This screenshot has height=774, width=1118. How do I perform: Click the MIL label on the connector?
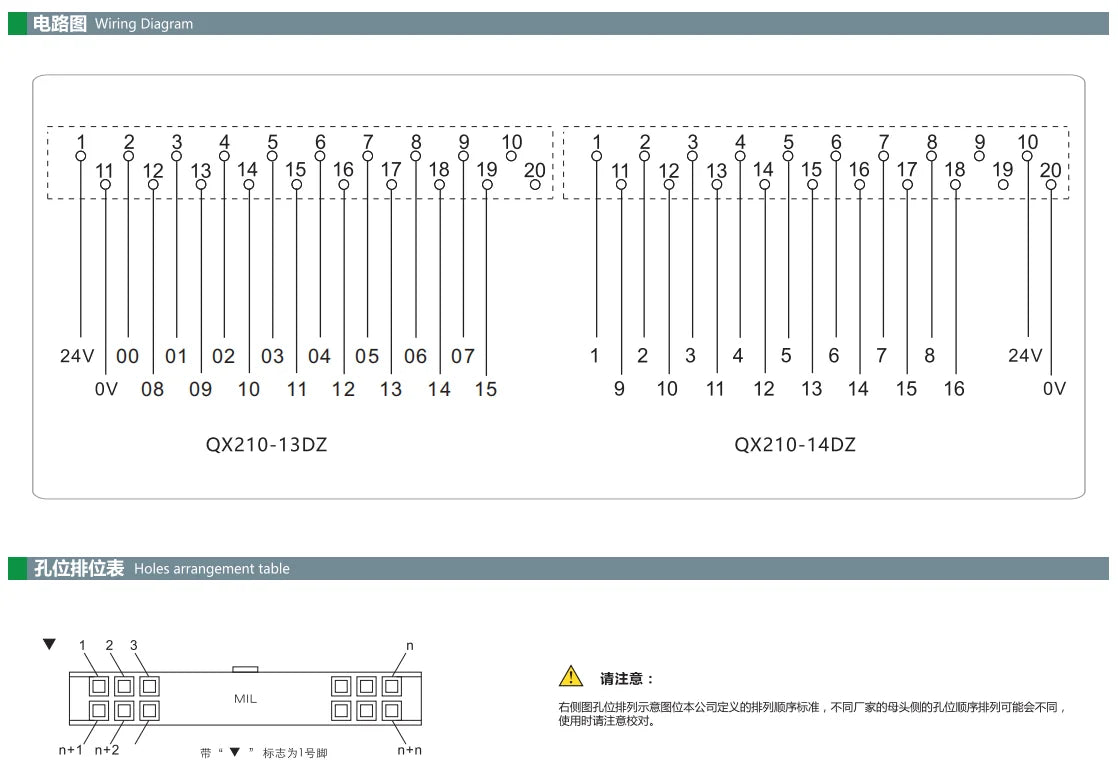pos(245,698)
